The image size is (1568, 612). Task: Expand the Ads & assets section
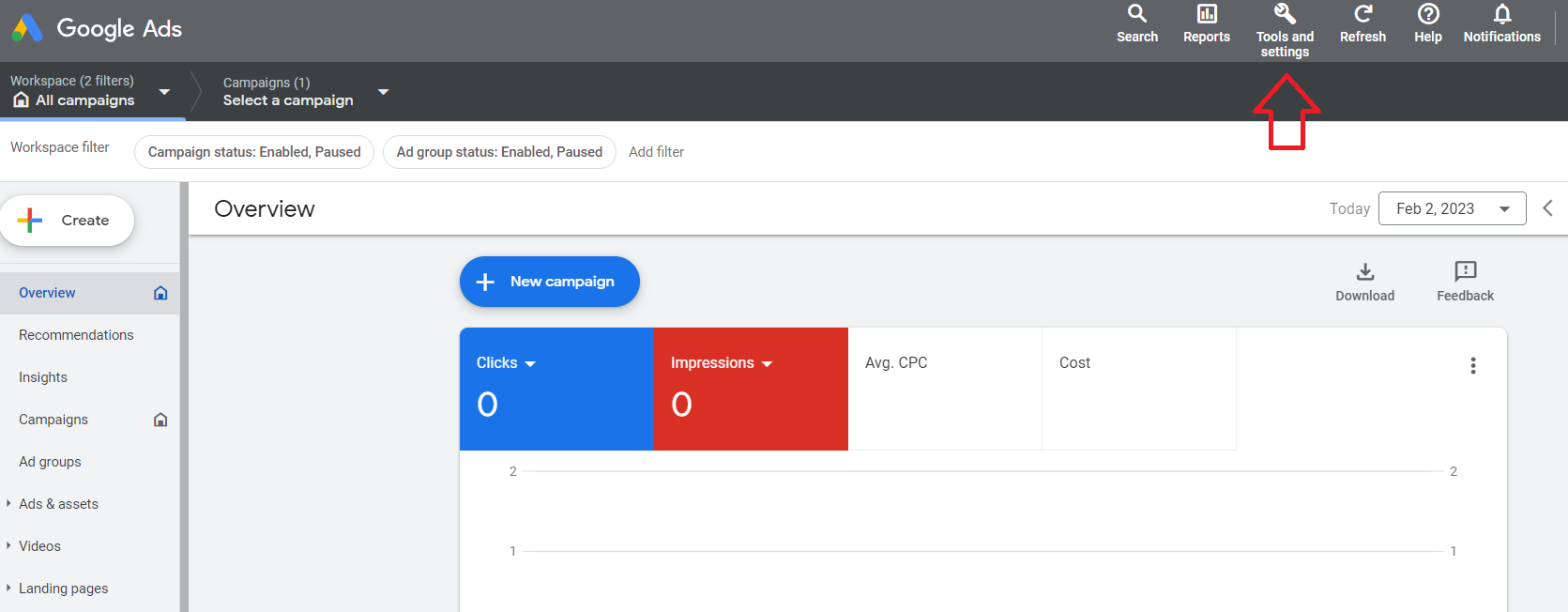click(8, 504)
